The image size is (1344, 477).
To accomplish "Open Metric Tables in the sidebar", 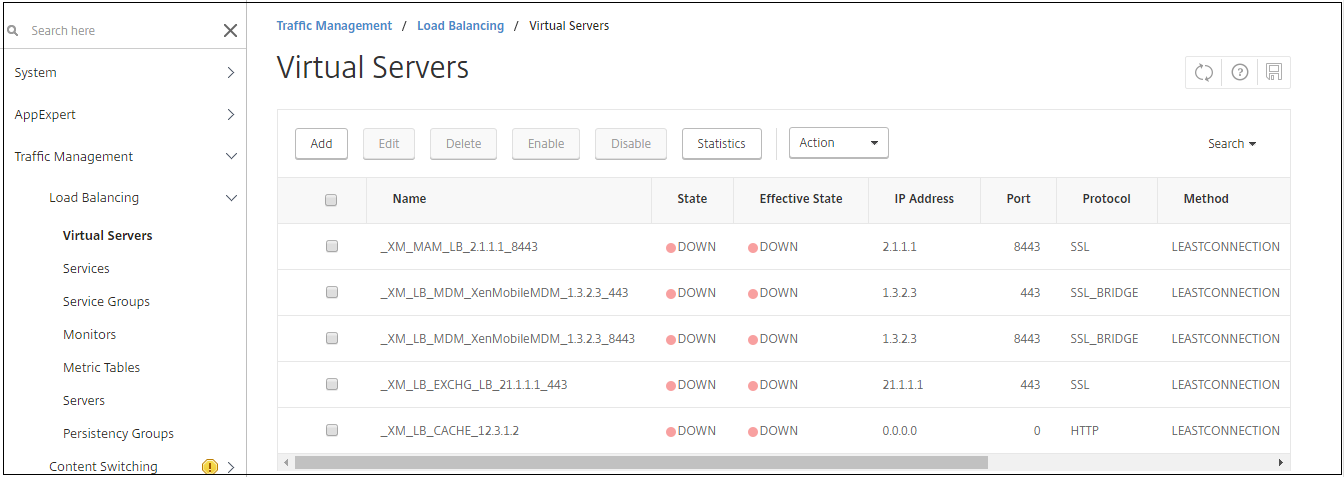I will coord(101,368).
